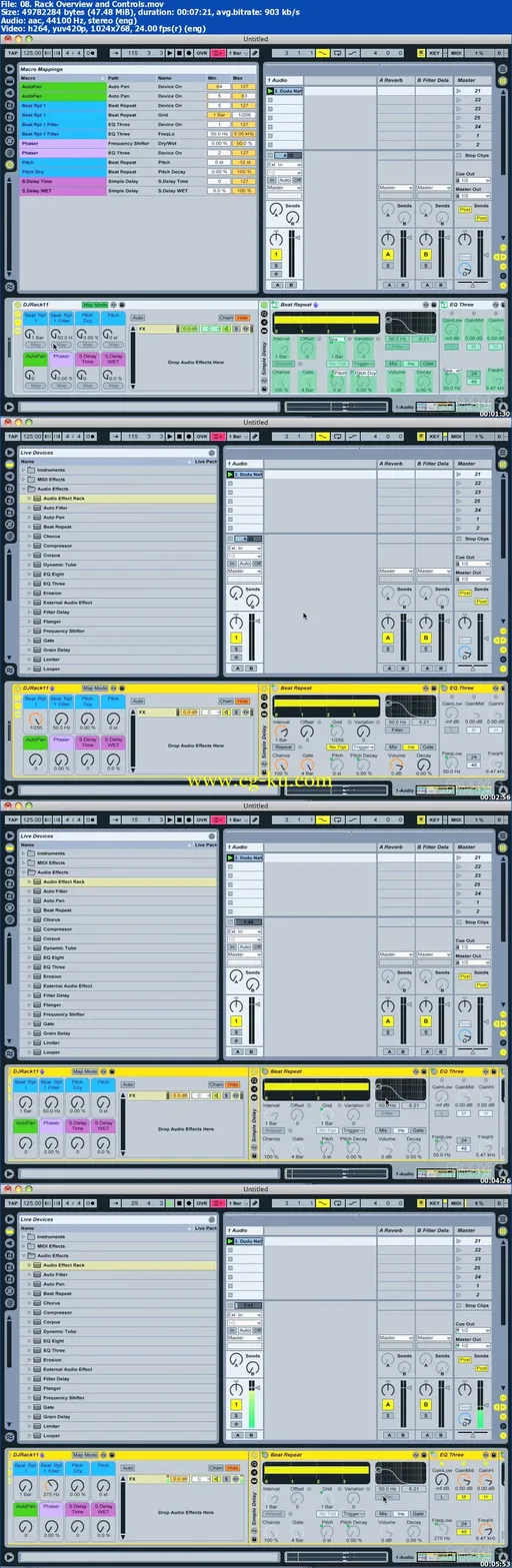Screen dimensions: 512x1568
Task: Toggle Map Mode in the 00:01:30 frame
Action: [97, 304]
